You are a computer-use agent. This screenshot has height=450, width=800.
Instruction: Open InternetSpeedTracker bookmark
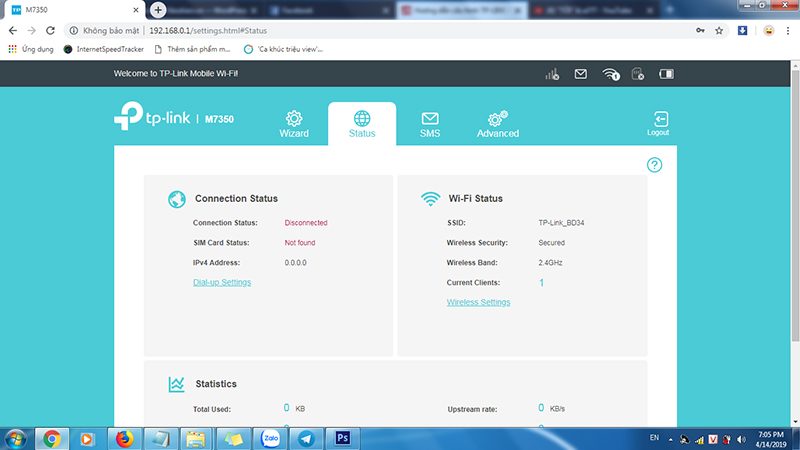104,49
